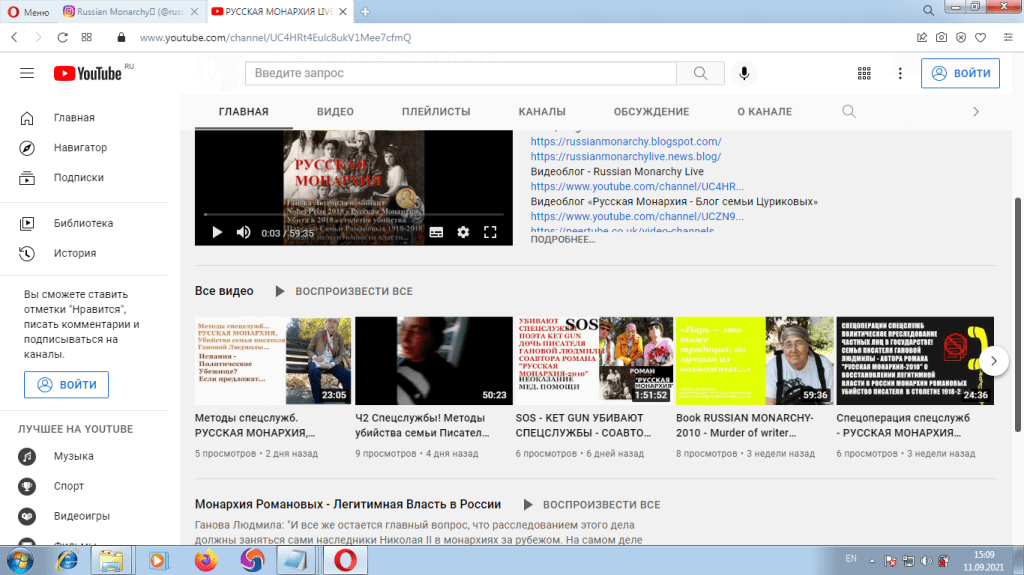Click the ВОЙТИ button in header
The width and height of the screenshot is (1024, 575).
click(960, 73)
